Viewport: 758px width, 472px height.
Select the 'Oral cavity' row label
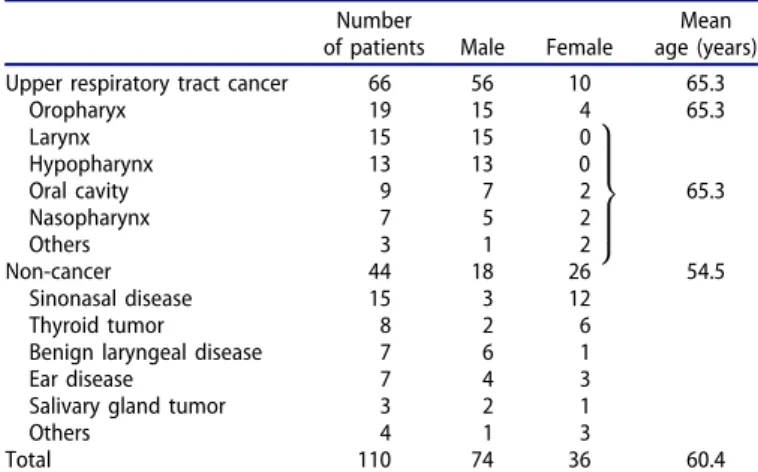pyautogui.click(x=79, y=192)
